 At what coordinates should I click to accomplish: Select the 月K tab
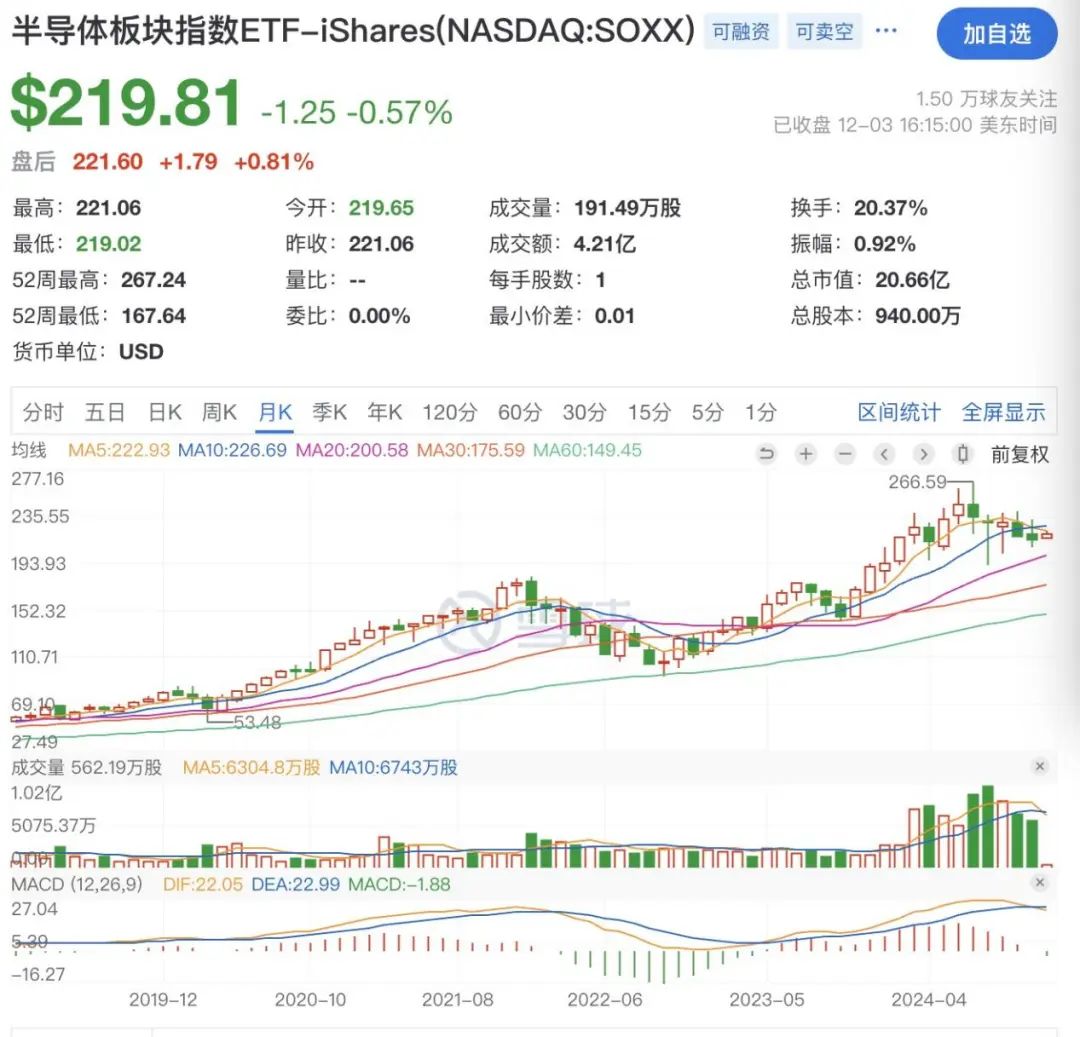275,412
